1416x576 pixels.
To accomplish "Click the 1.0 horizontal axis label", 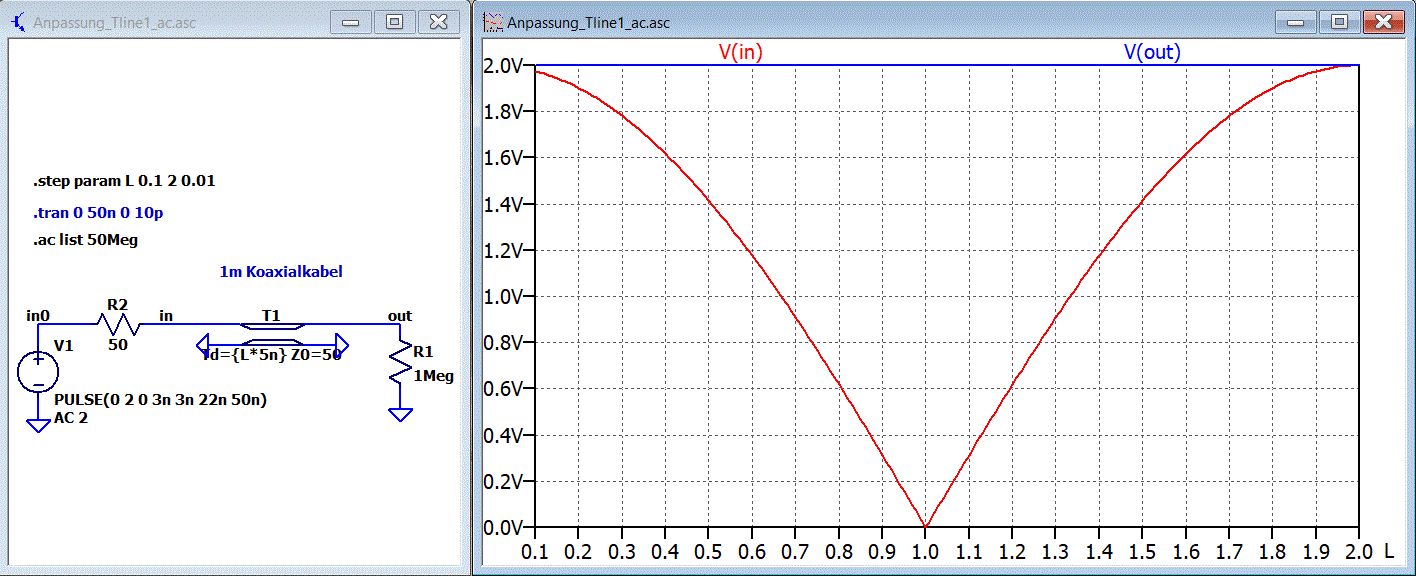I will pyautogui.click(x=925, y=551).
